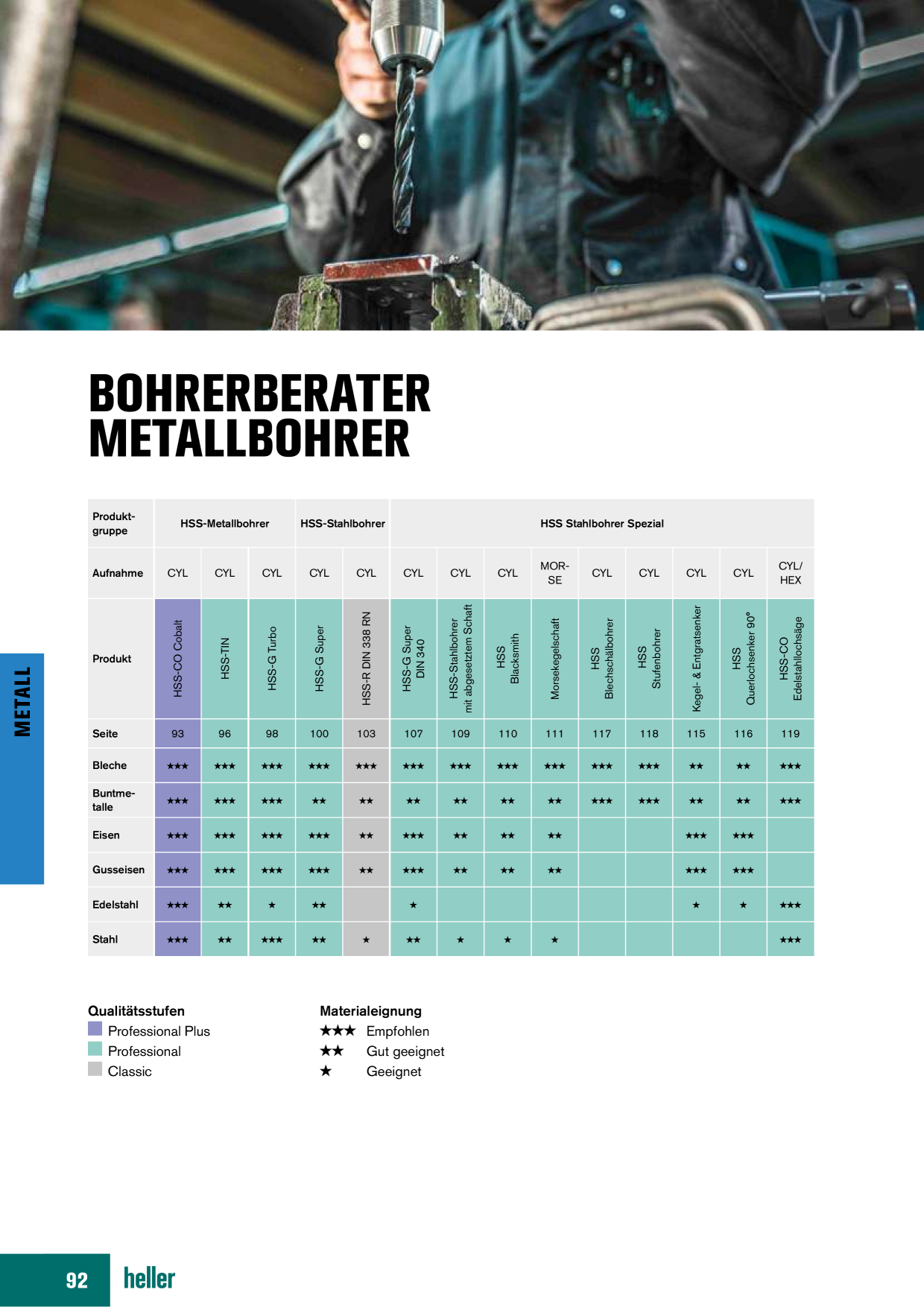Screen dimensions: 924x1307
Task: Click page number 92 in footer
Action: (77, 1280)
